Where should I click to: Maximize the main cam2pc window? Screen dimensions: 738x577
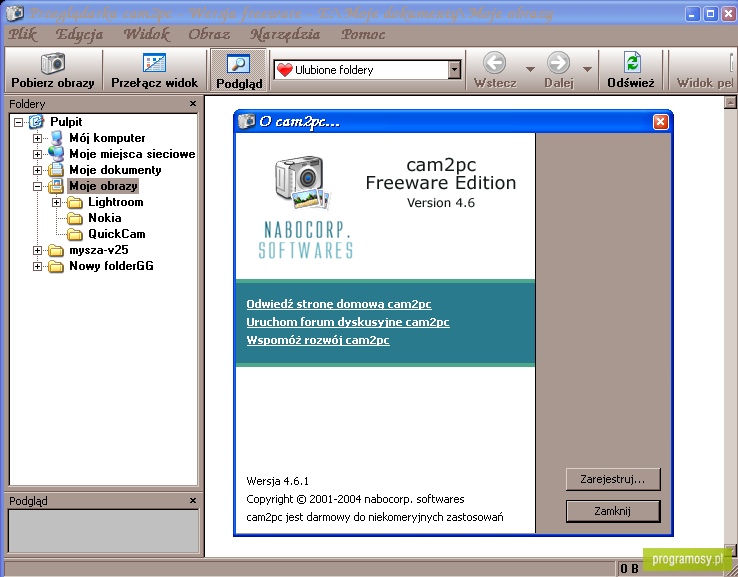[x=711, y=14]
